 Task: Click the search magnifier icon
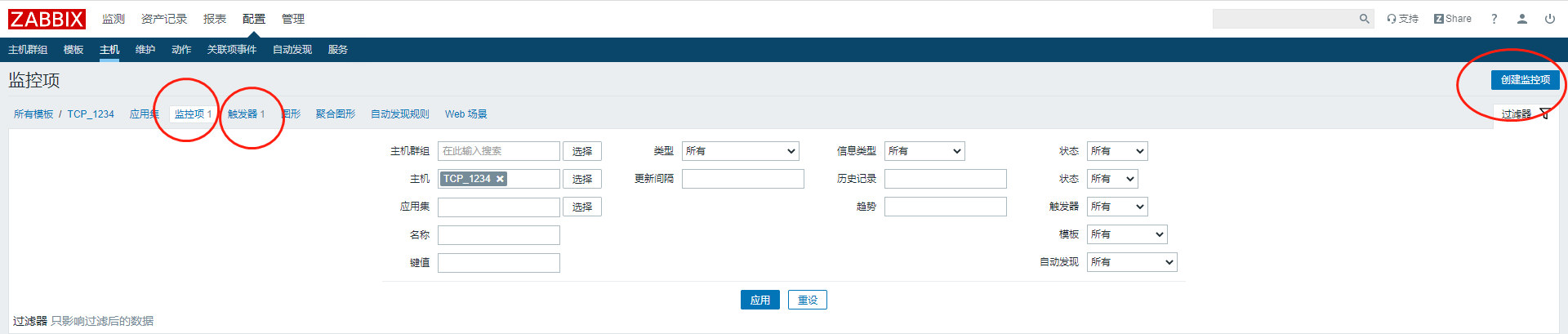coord(1364,19)
